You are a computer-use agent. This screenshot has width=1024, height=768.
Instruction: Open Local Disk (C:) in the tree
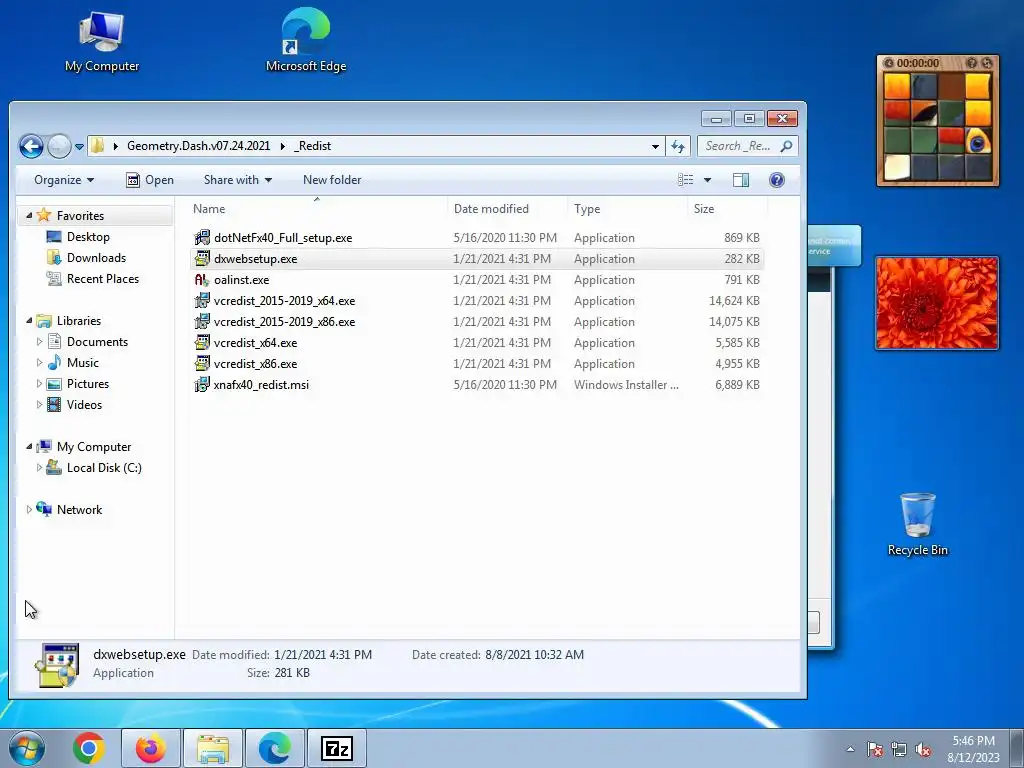click(104, 468)
